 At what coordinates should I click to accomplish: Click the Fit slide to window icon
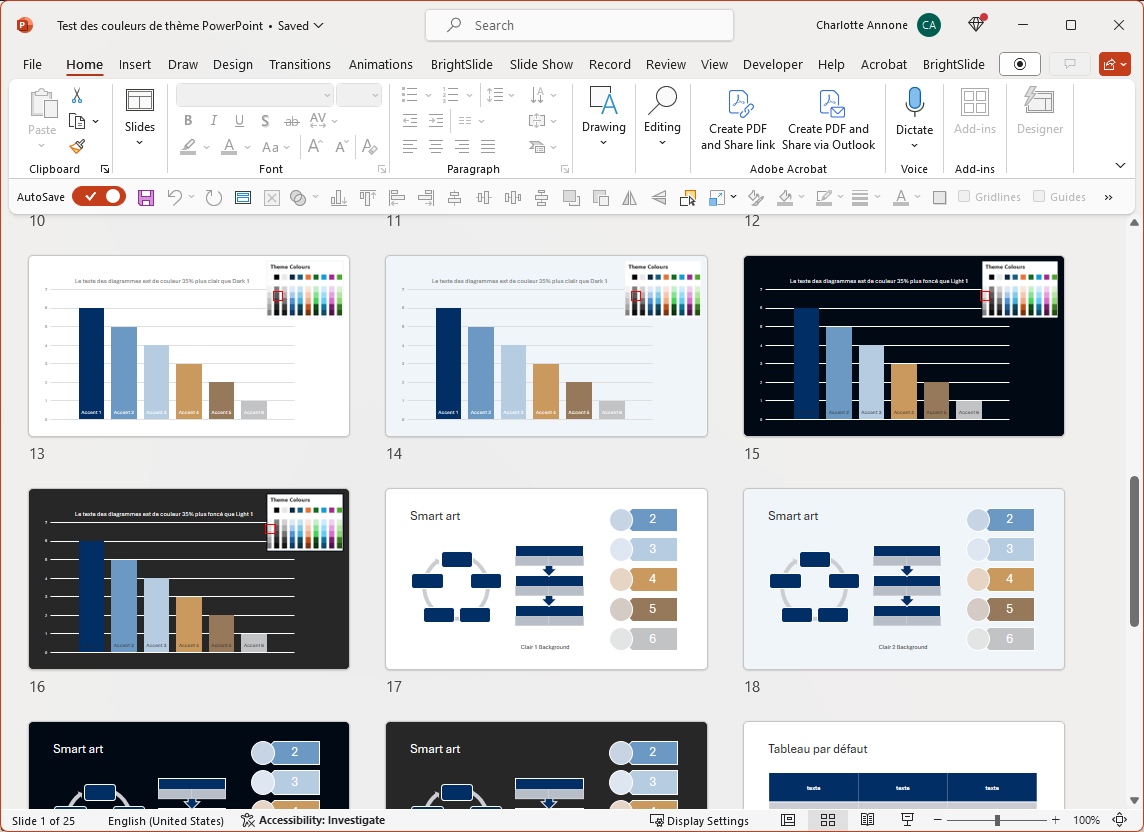point(1121,820)
